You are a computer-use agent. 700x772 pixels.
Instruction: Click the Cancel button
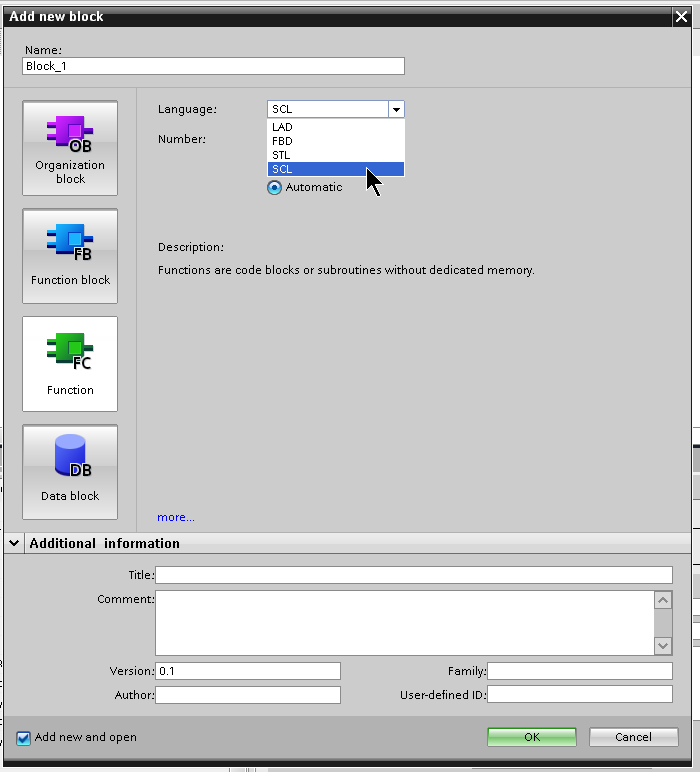tap(634, 737)
